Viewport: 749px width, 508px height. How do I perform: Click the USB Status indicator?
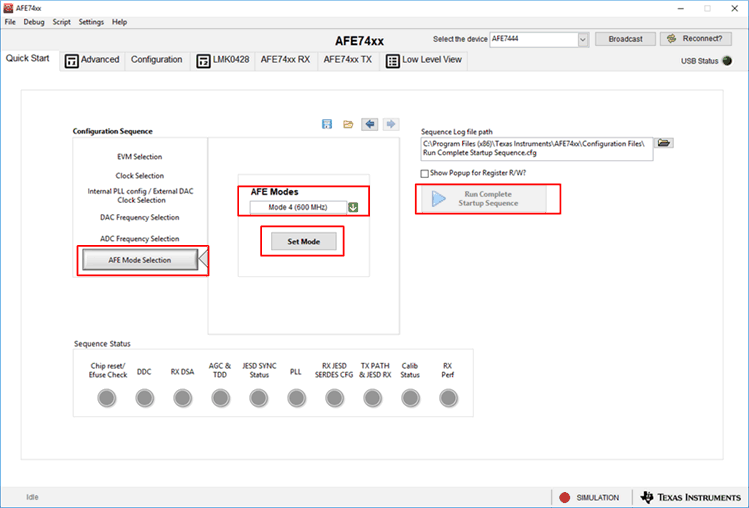[x=728, y=61]
